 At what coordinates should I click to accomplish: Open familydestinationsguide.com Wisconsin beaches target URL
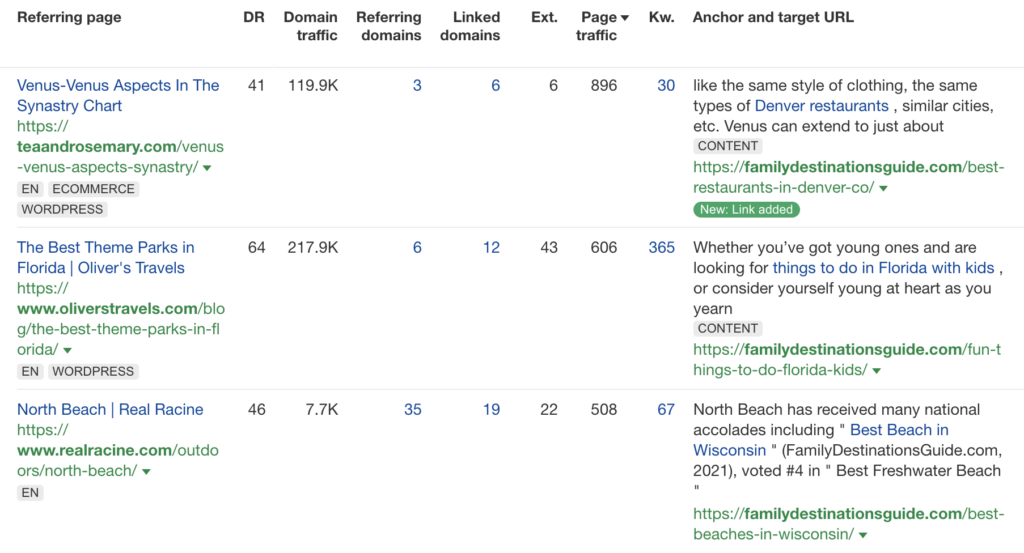coord(848,524)
